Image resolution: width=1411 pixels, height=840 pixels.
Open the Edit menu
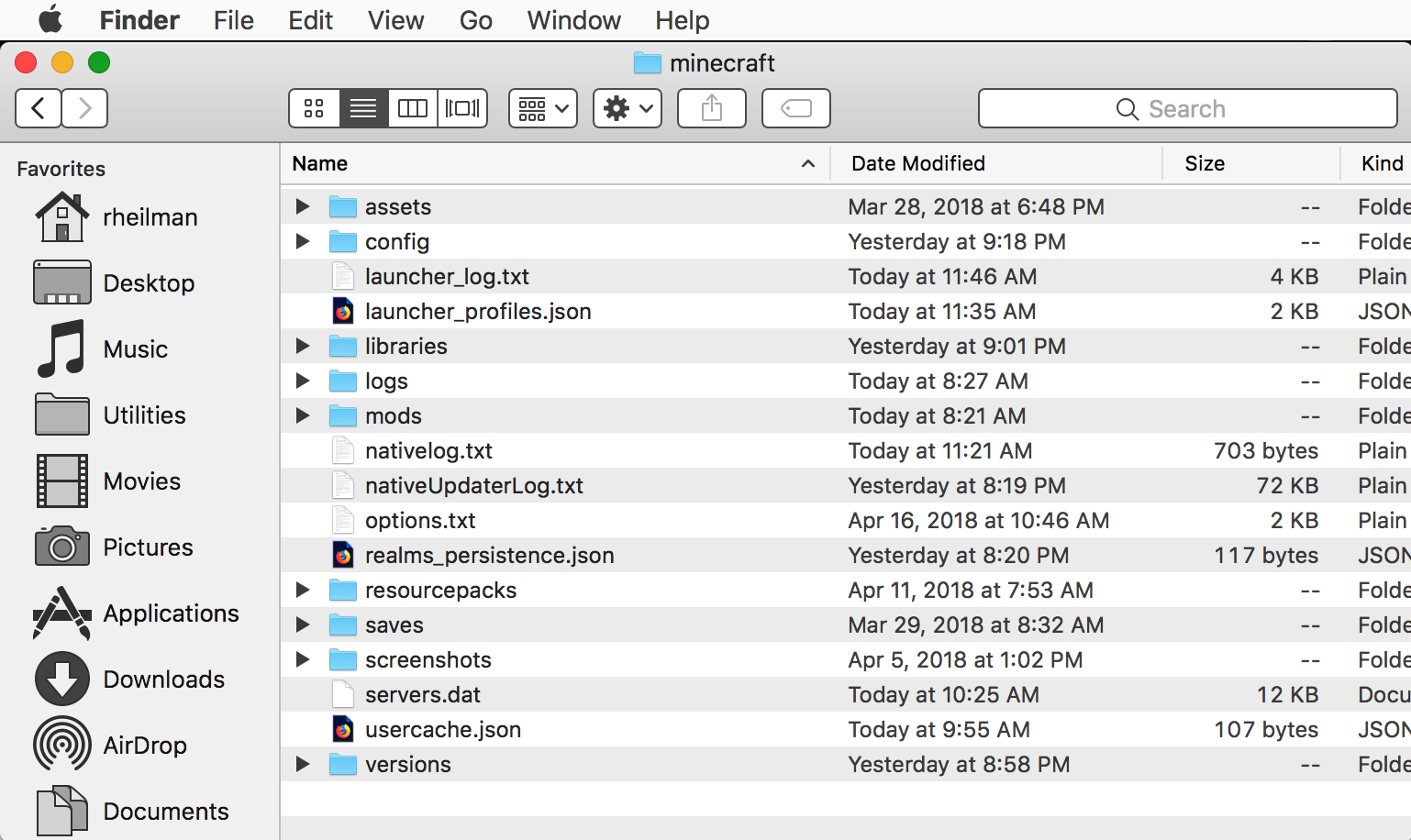(x=310, y=20)
